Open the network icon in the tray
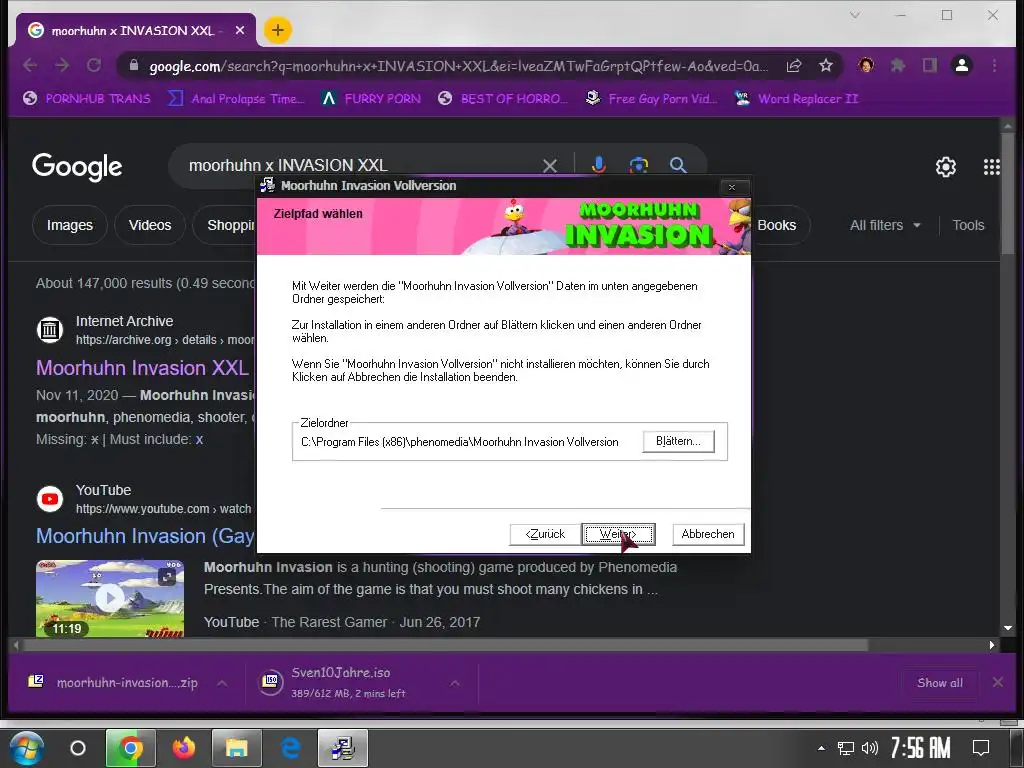Image resolution: width=1024 pixels, height=768 pixels. tap(846, 748)
